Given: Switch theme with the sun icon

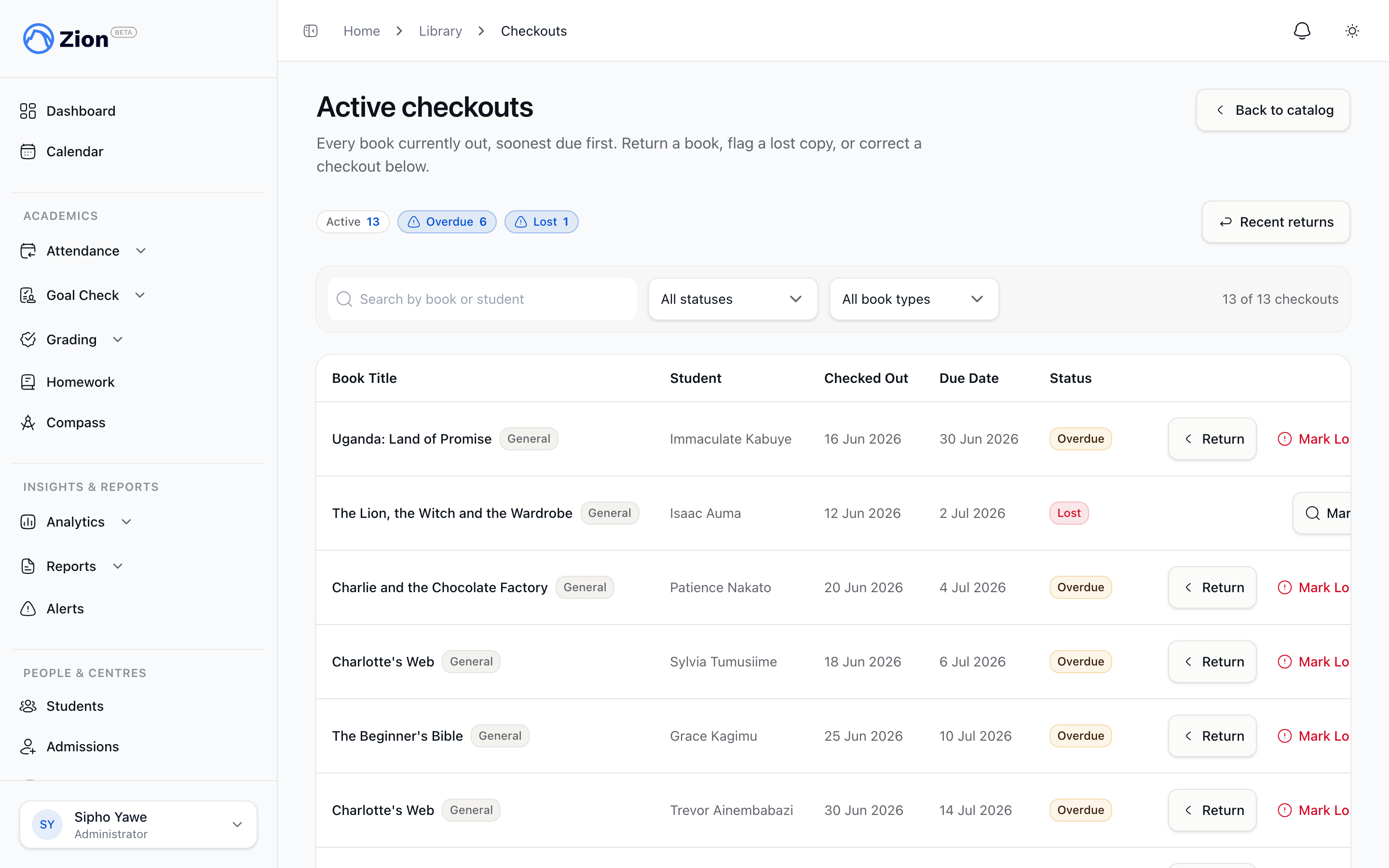Looking at the screenshot, I should coord(1352,31).
